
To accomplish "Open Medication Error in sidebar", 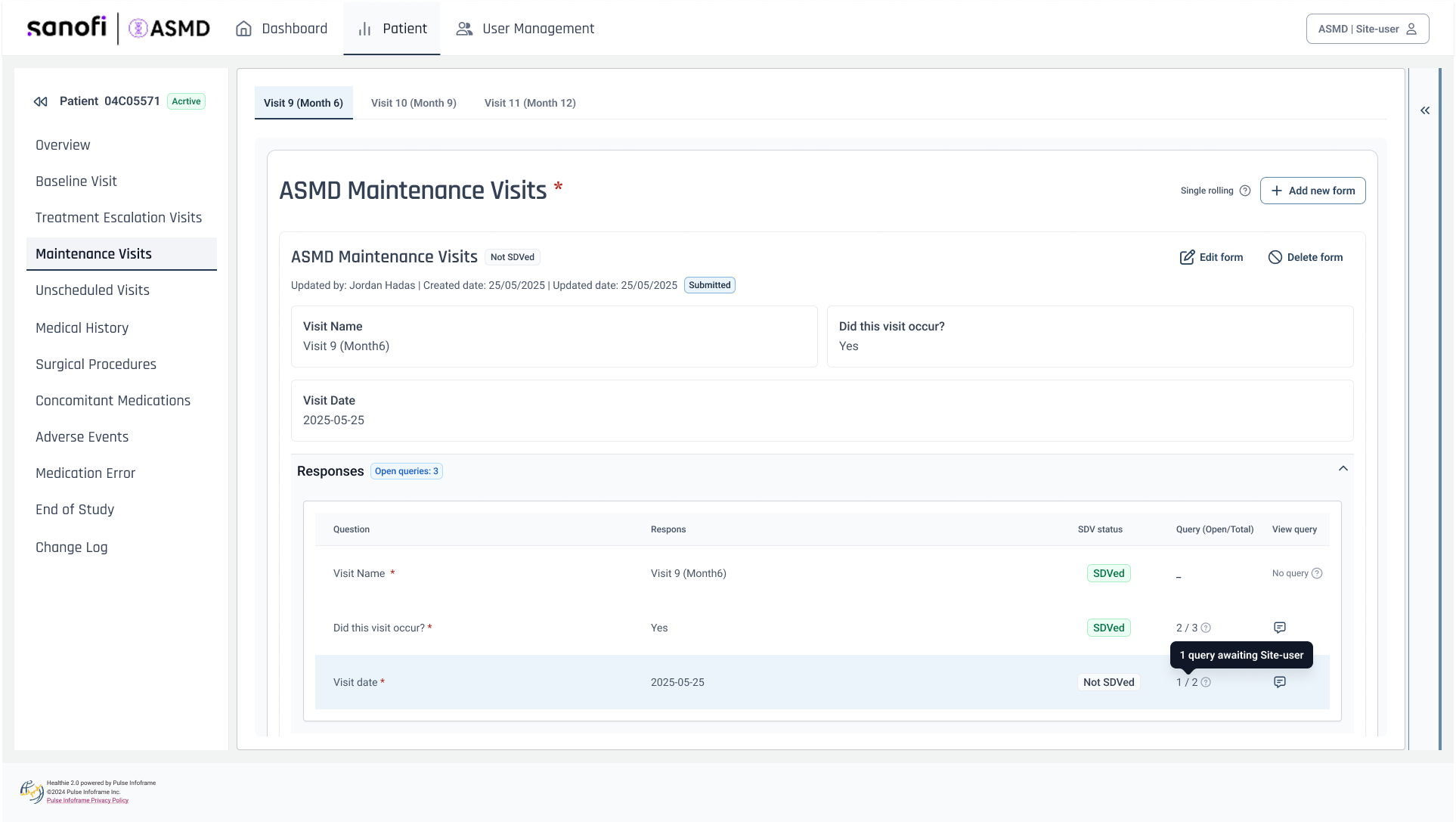I will pos(85,473).
